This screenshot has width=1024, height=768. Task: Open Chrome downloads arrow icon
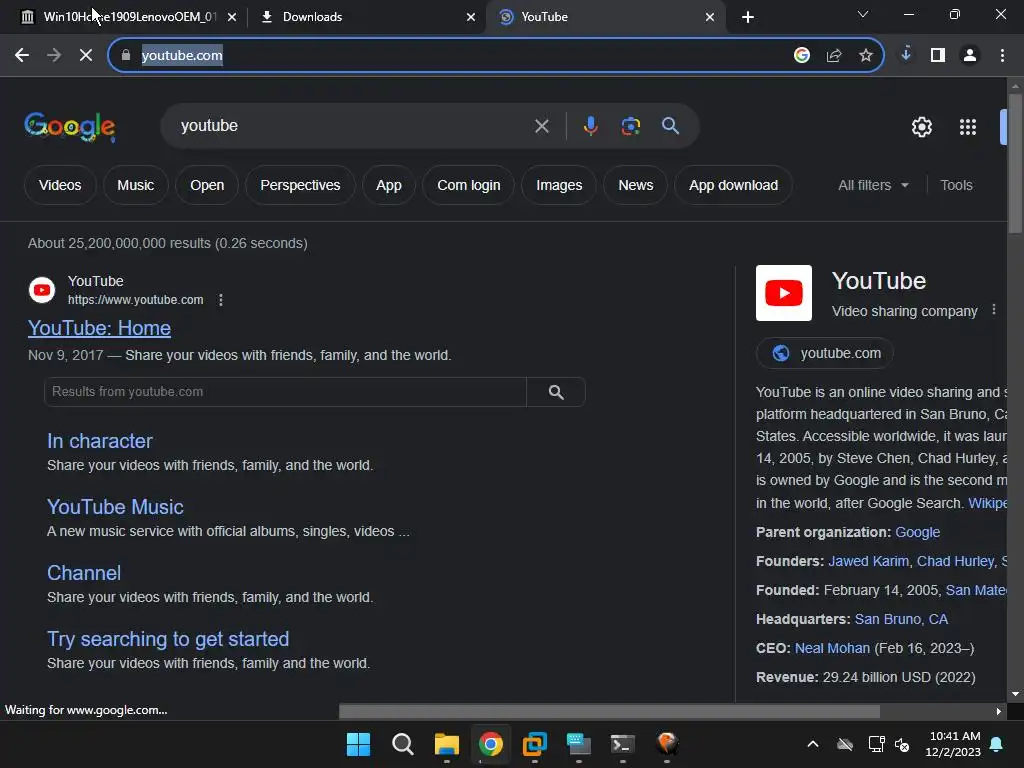906,54
